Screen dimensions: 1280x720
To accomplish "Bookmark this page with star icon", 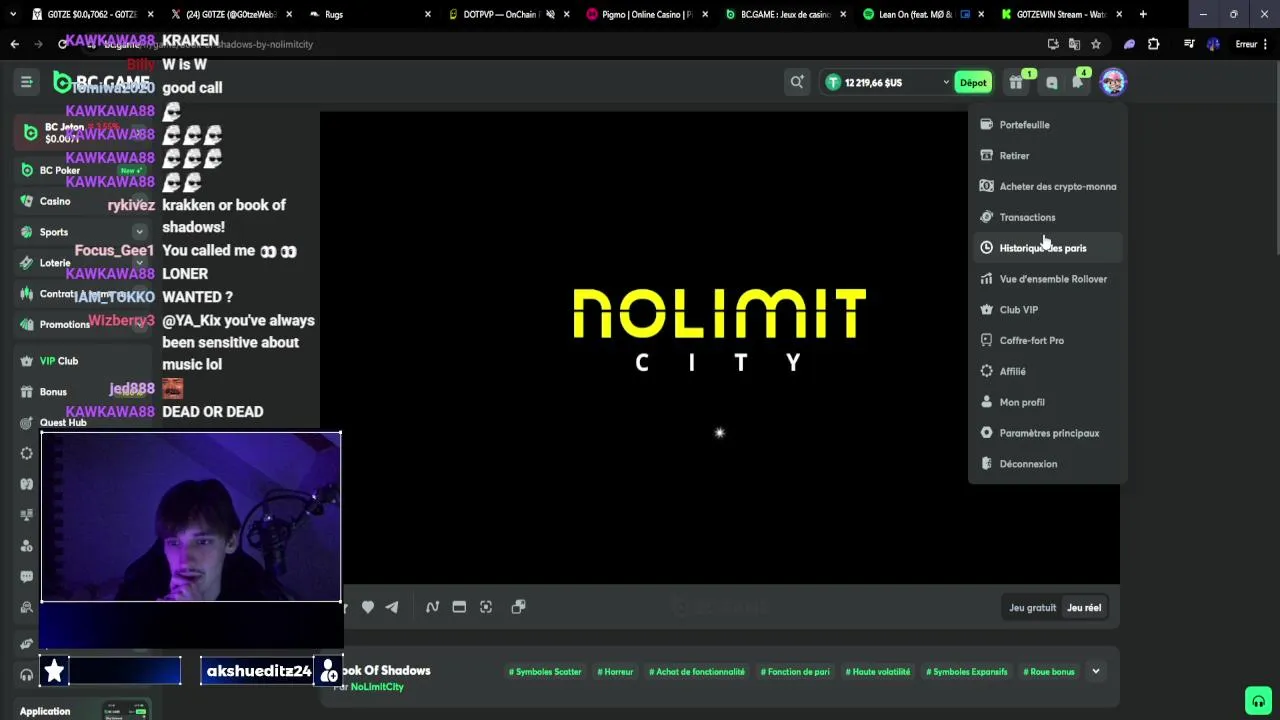I will (1096, 44).
